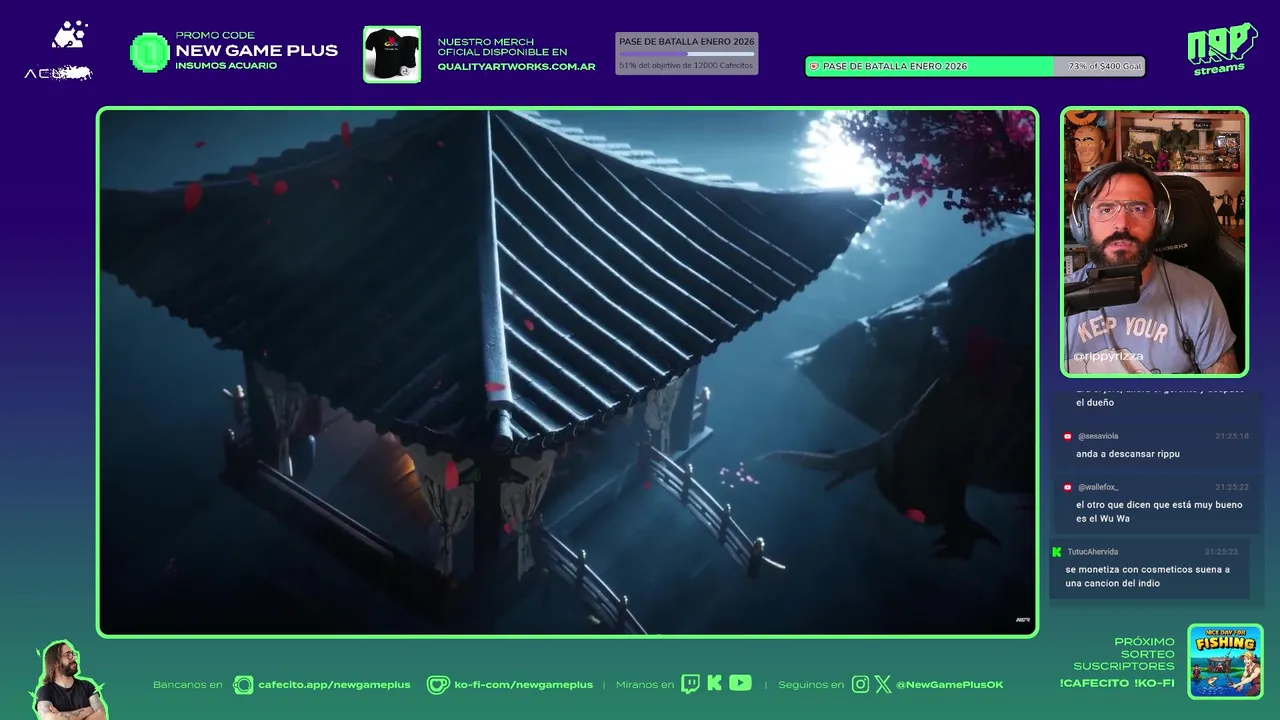The width and height of the screenshot is (1280, 720).
Task: Click the Ko-fi icon in goal bar
Action: 814,67
